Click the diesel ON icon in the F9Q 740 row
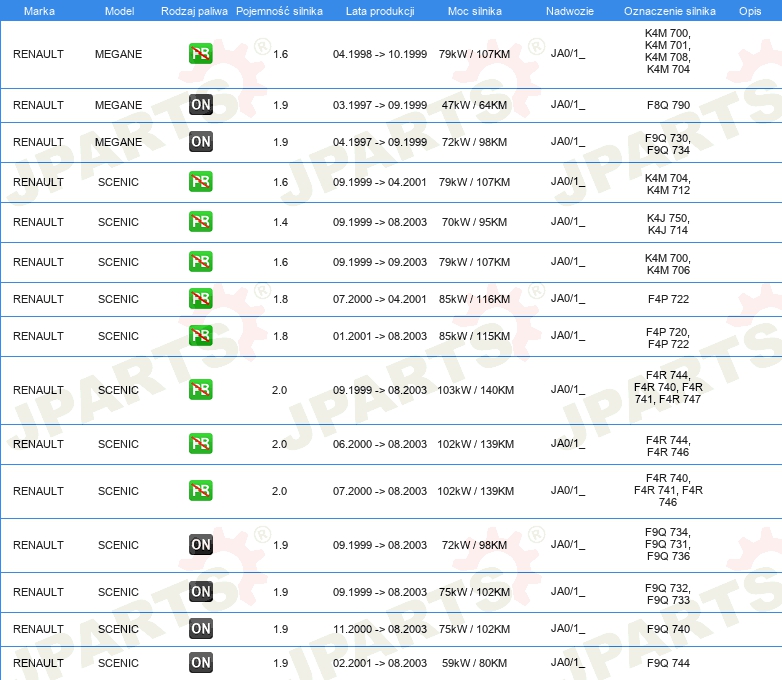Image resolution: width=782 pixels, height=680 pixels. click(x=200, y=629)
